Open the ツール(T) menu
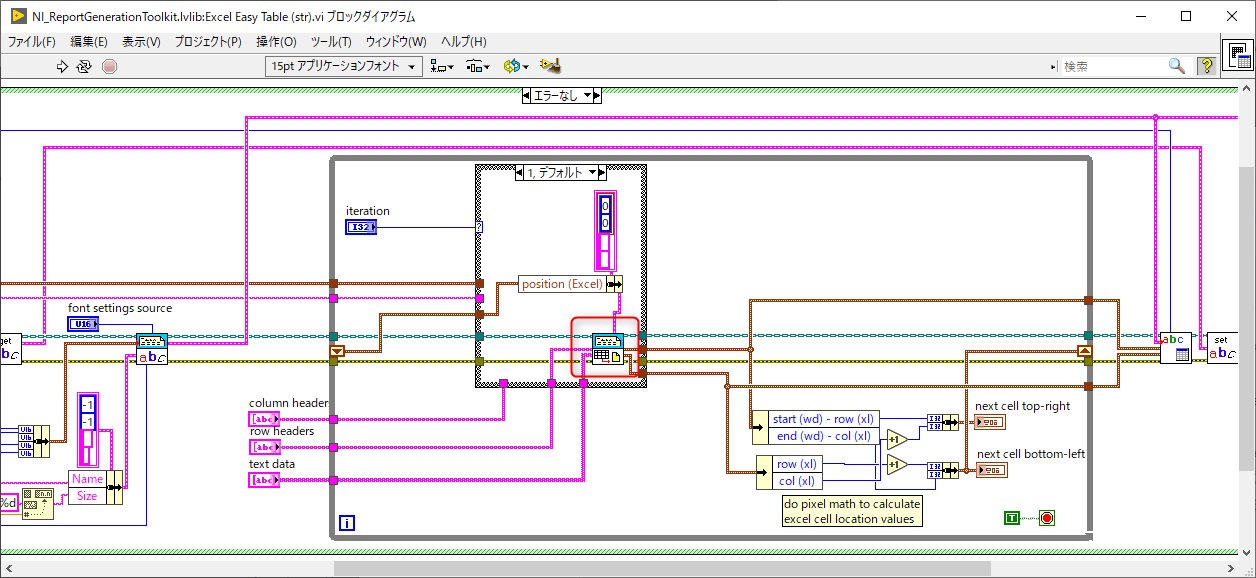Image resolution: width=1256 pixels, height=578 pixels. point(331,42)
